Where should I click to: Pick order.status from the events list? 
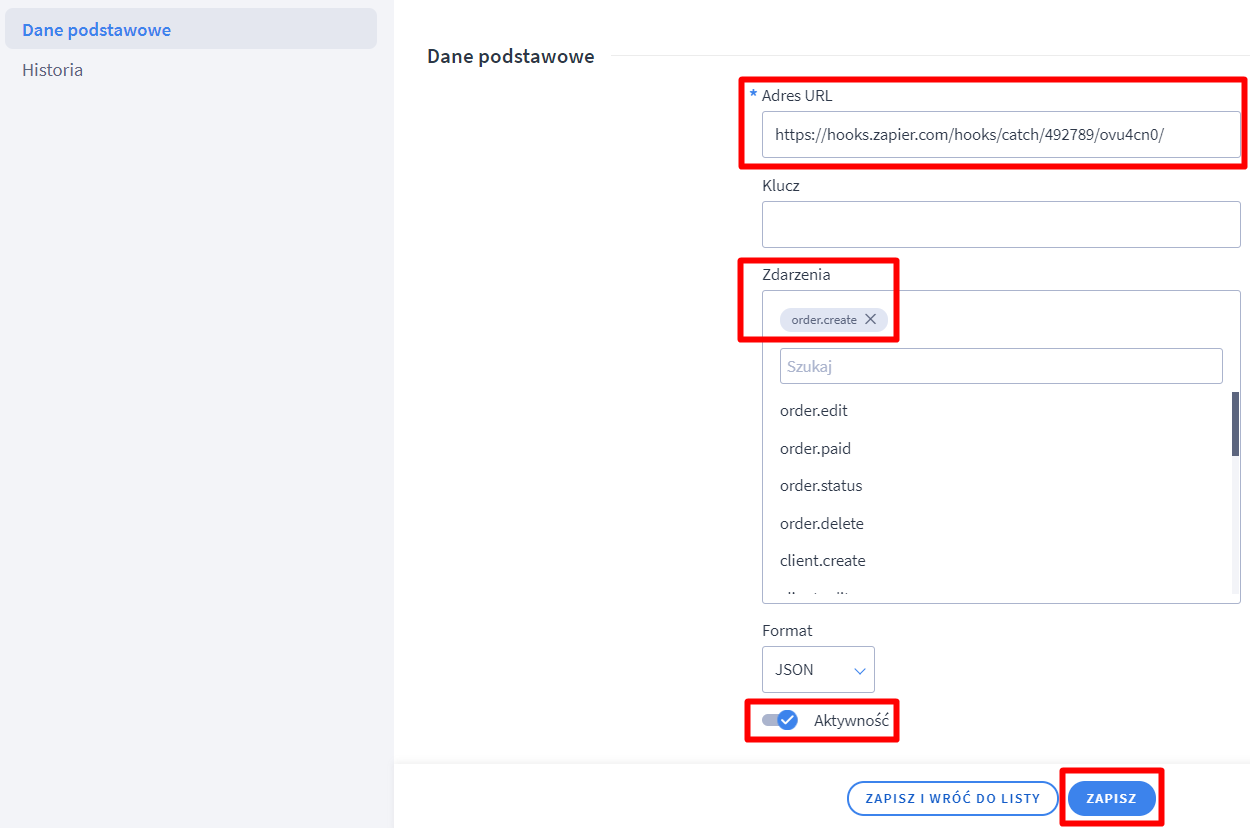(x=821, y=486)
